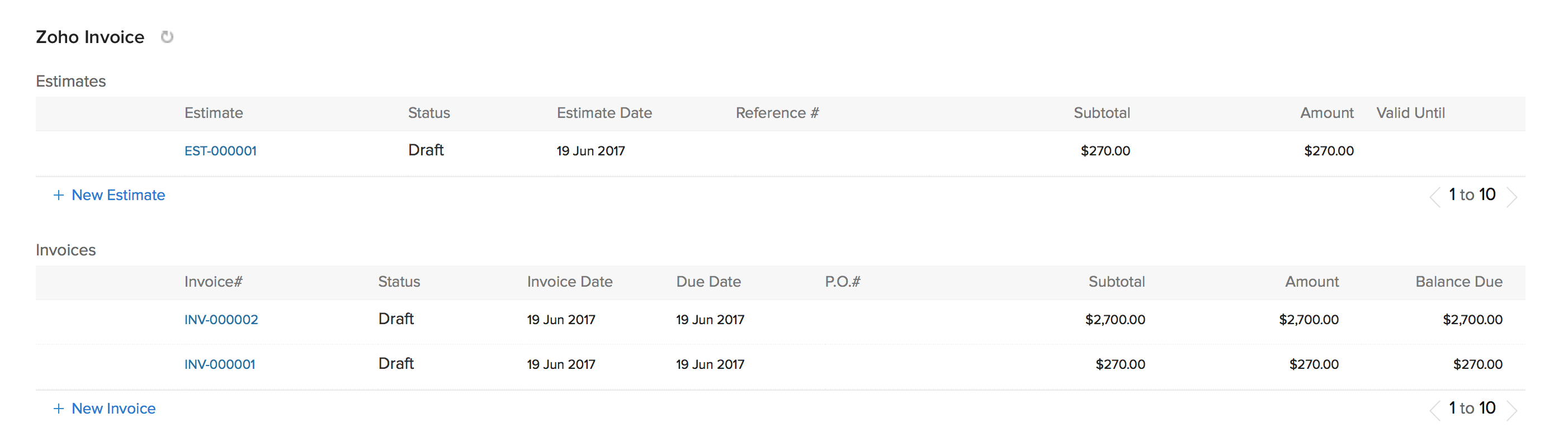Click the New Estimate link

[118, 195]
